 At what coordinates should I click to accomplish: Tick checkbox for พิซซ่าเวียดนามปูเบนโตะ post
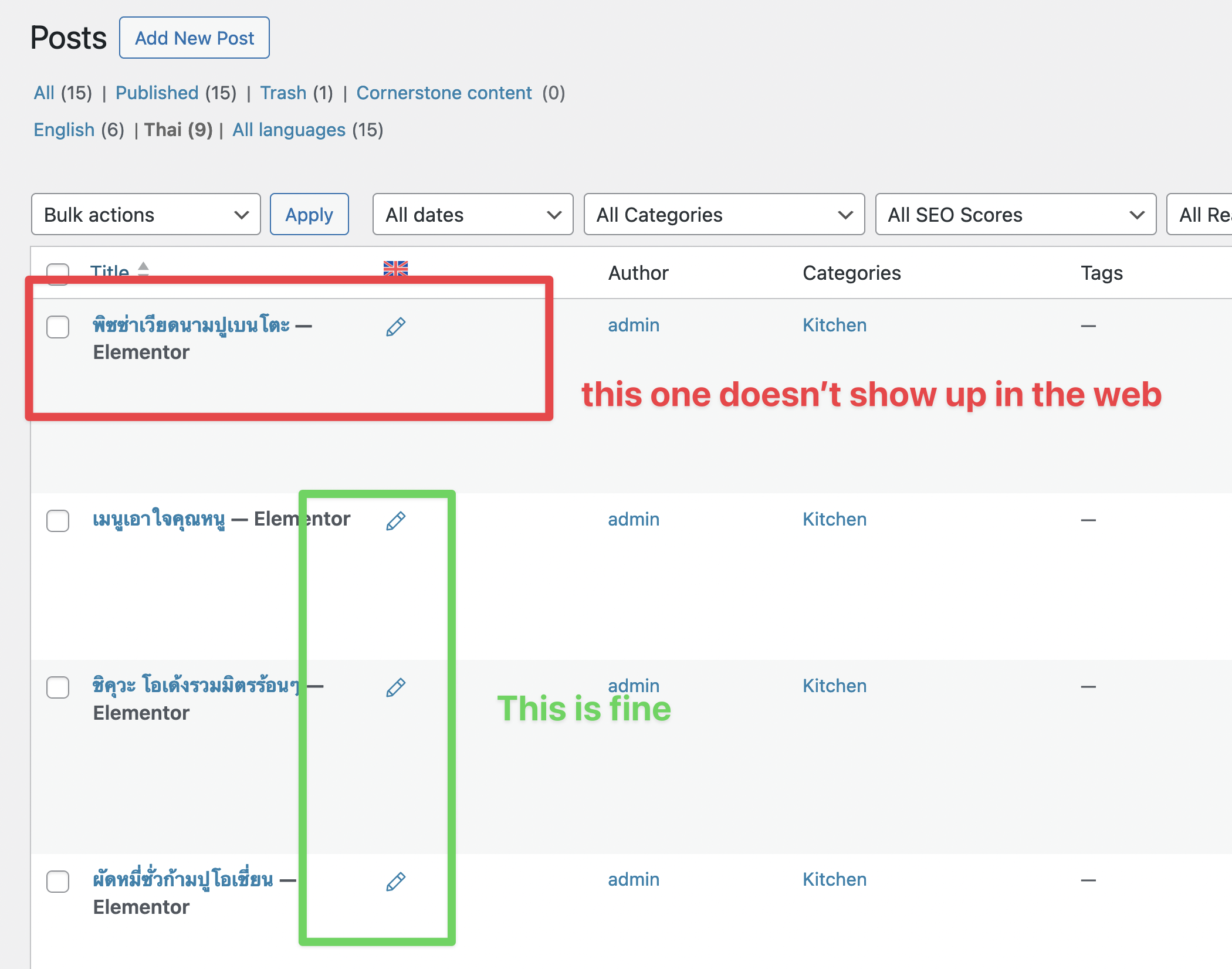pos(58,327)
